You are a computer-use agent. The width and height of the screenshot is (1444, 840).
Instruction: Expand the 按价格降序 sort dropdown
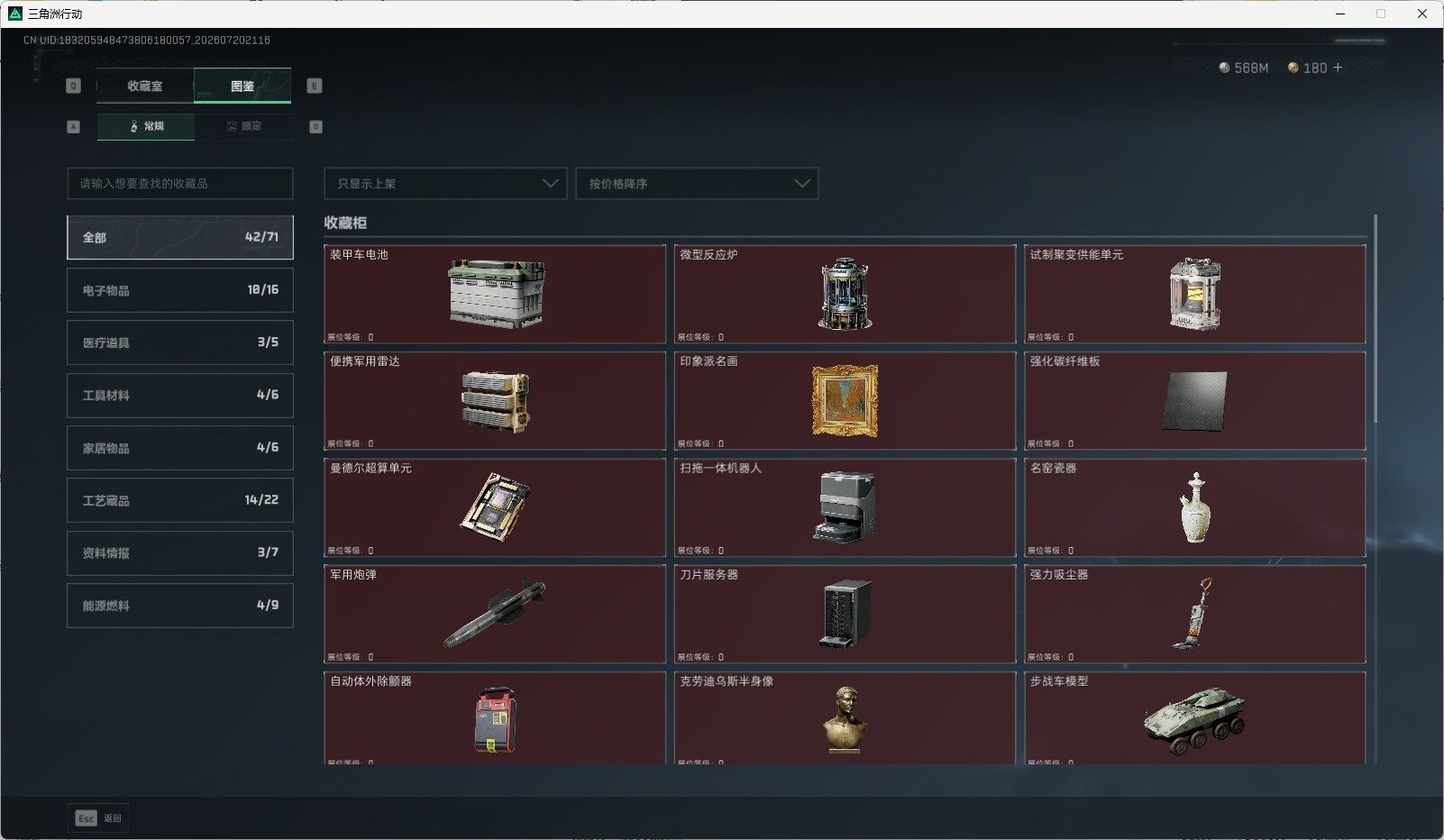coord(697,183)
